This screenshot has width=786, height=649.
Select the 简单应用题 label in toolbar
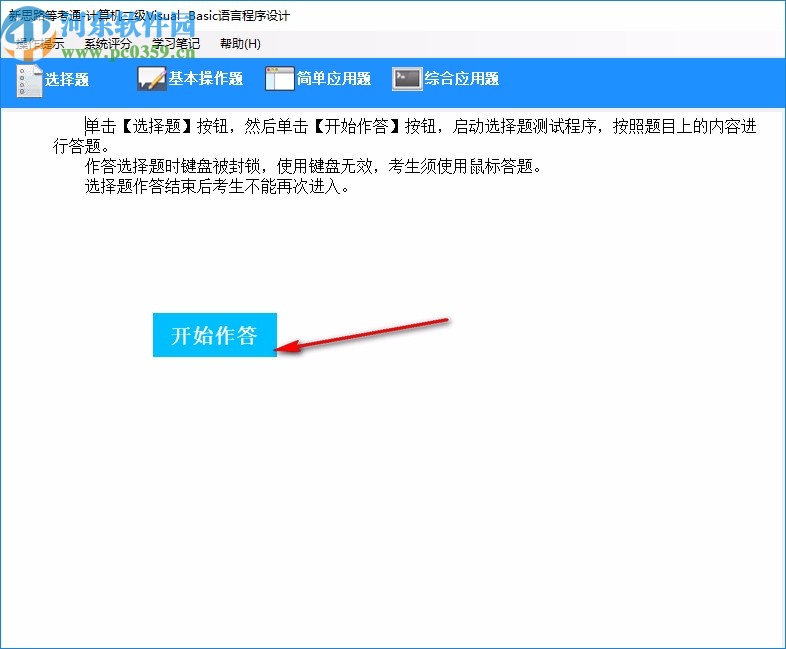click(x=333, y=78)
